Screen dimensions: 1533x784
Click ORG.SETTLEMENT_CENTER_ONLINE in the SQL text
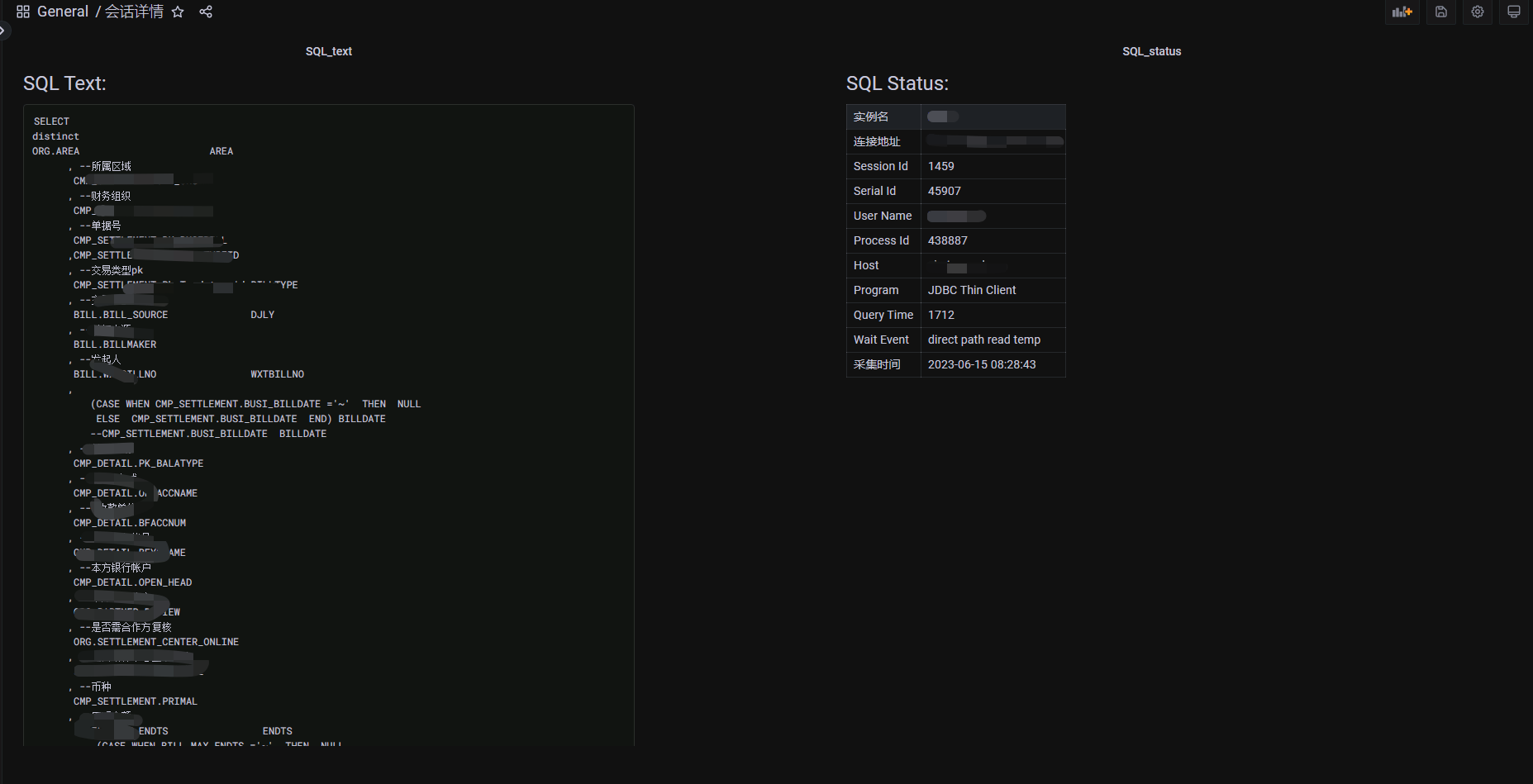coord(156,642)
